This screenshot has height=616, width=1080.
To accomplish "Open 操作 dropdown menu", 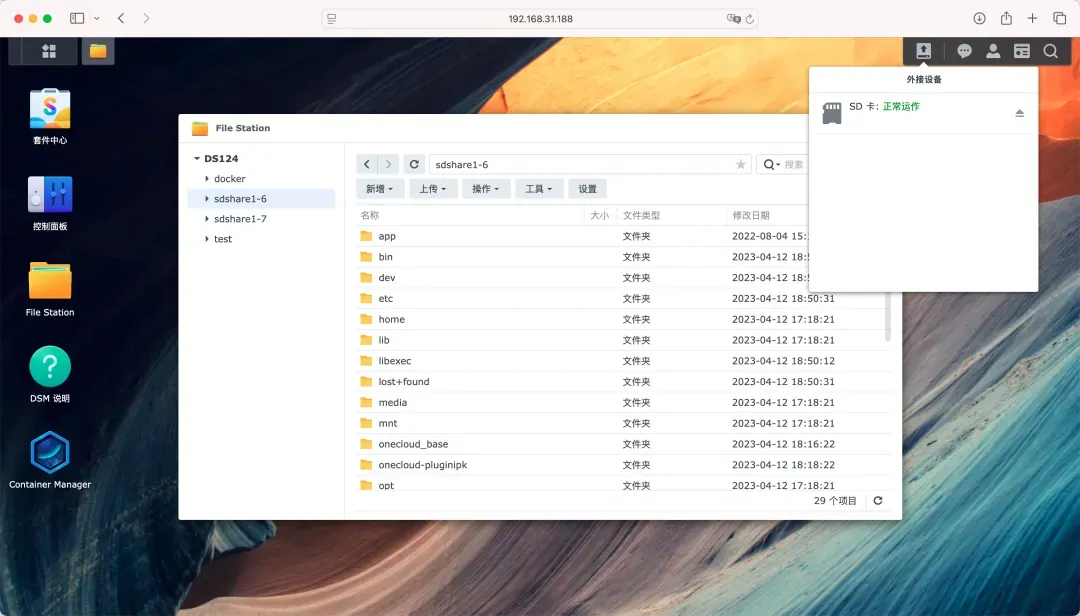I will pyautogui.click(x=486, y=189).
